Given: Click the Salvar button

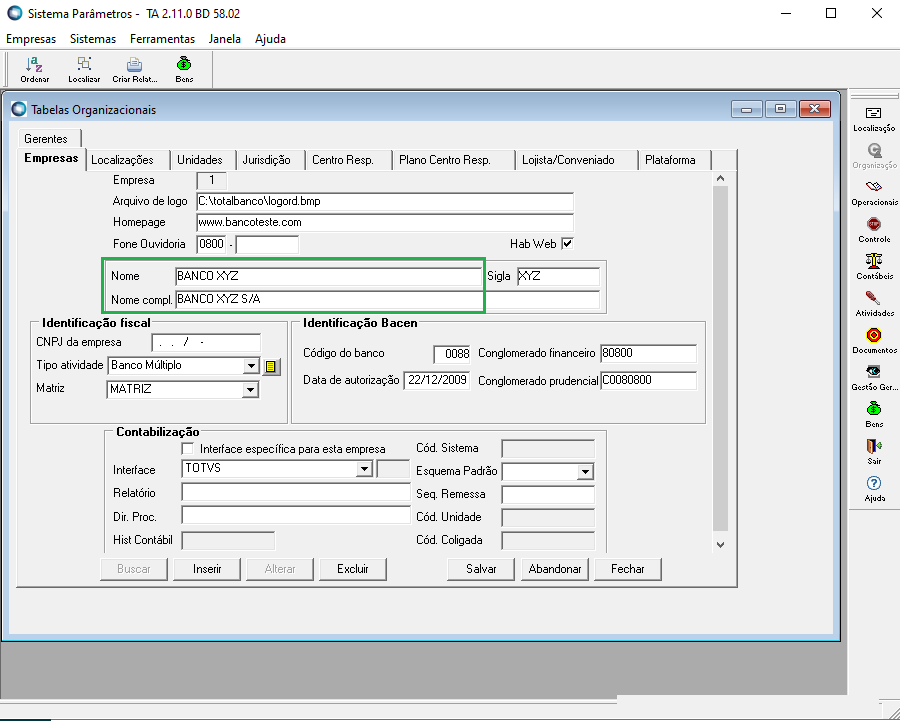Looking at the screenshot, I should [x=481, y=569].
